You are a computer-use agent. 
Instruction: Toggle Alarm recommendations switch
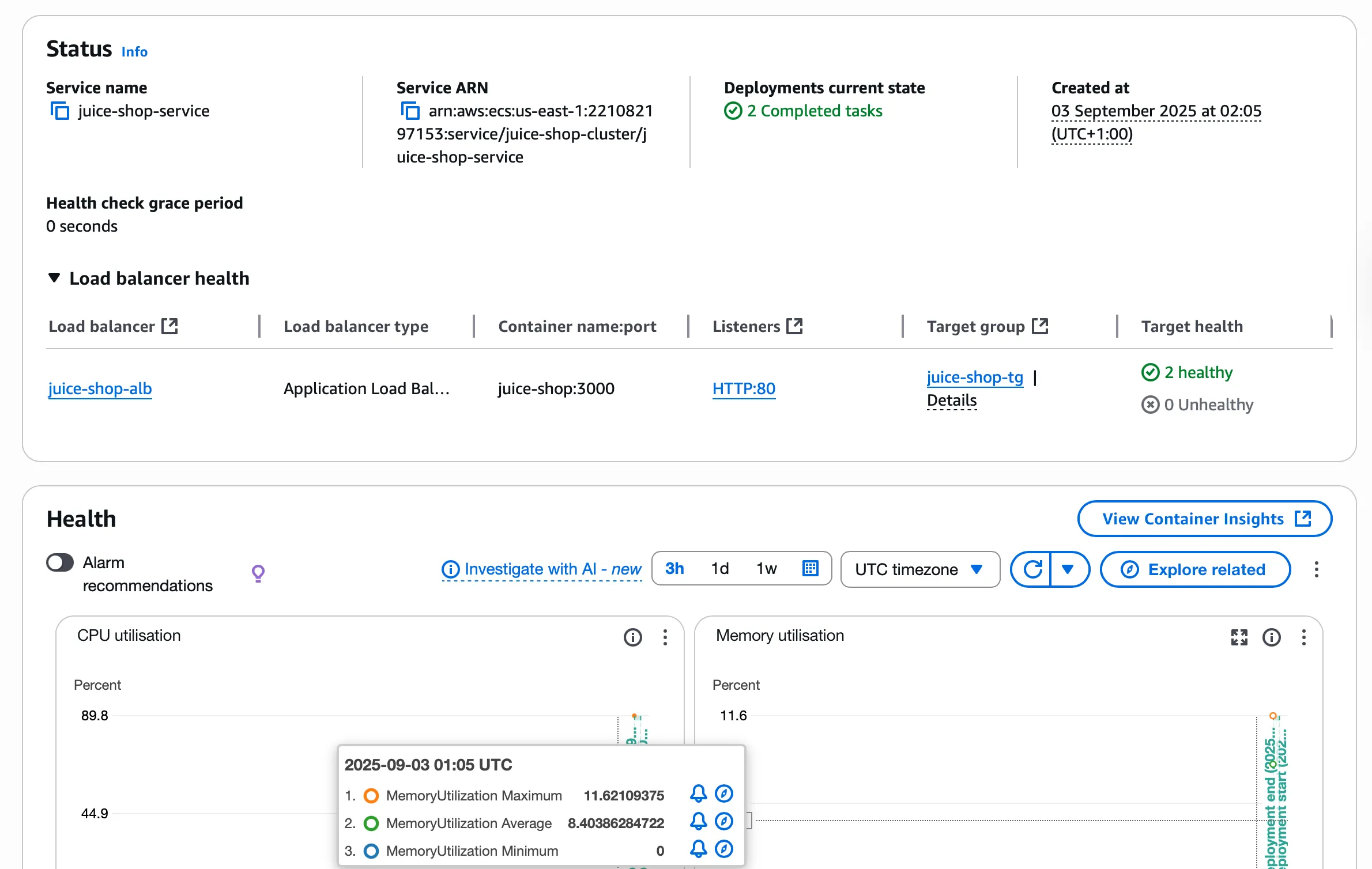pos(60,562)
